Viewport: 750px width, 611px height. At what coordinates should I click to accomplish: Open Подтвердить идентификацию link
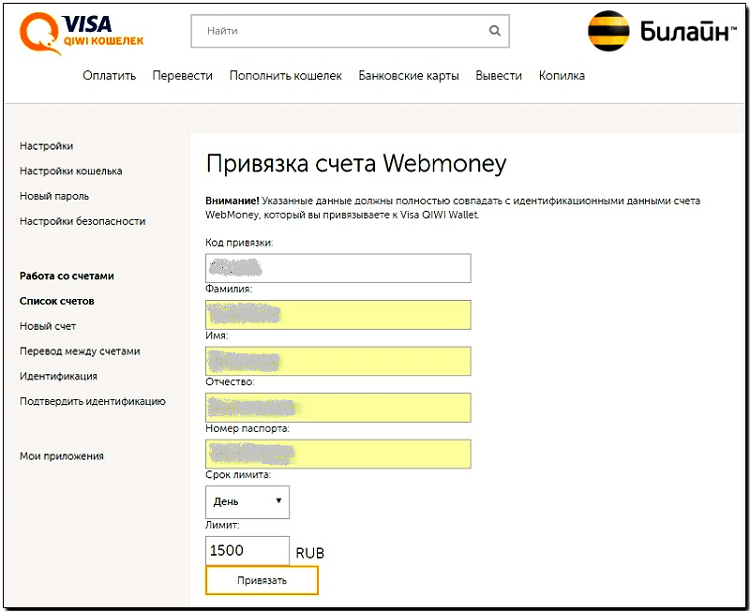click(92, 401)
